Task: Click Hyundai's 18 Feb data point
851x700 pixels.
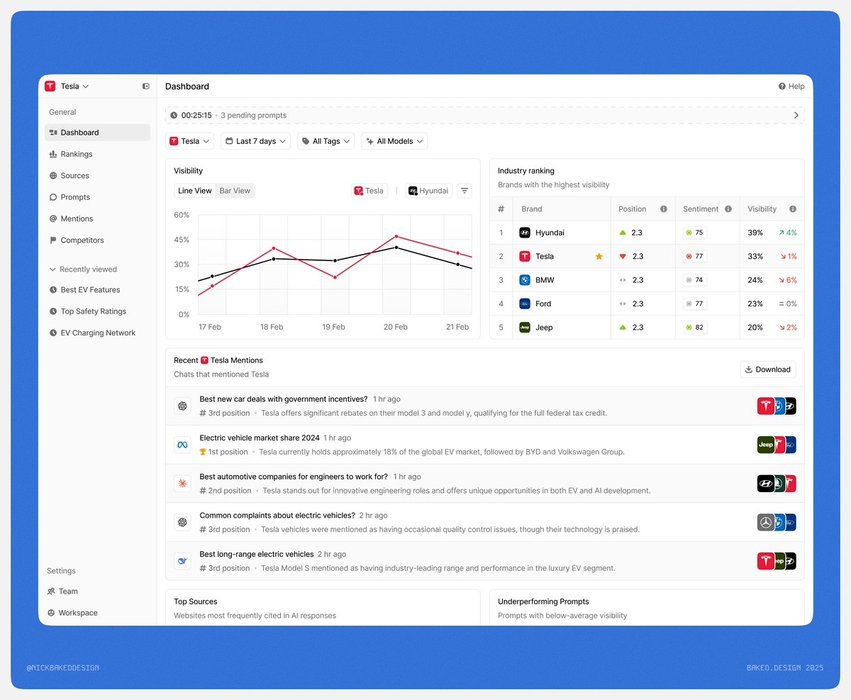Action: tap(274, 259)
